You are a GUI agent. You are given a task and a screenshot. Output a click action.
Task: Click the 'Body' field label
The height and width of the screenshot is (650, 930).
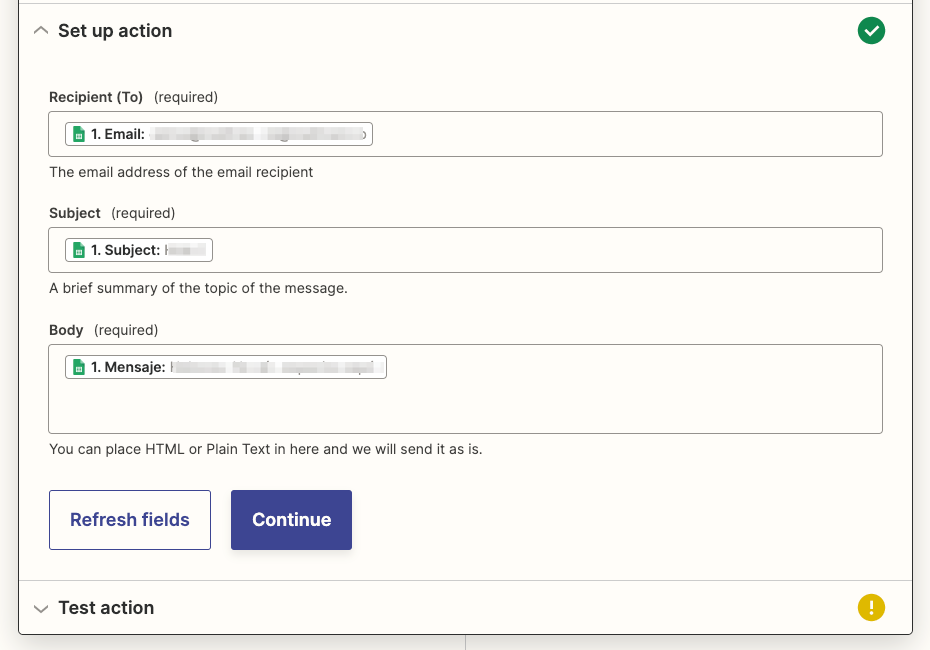click(67, 330)
